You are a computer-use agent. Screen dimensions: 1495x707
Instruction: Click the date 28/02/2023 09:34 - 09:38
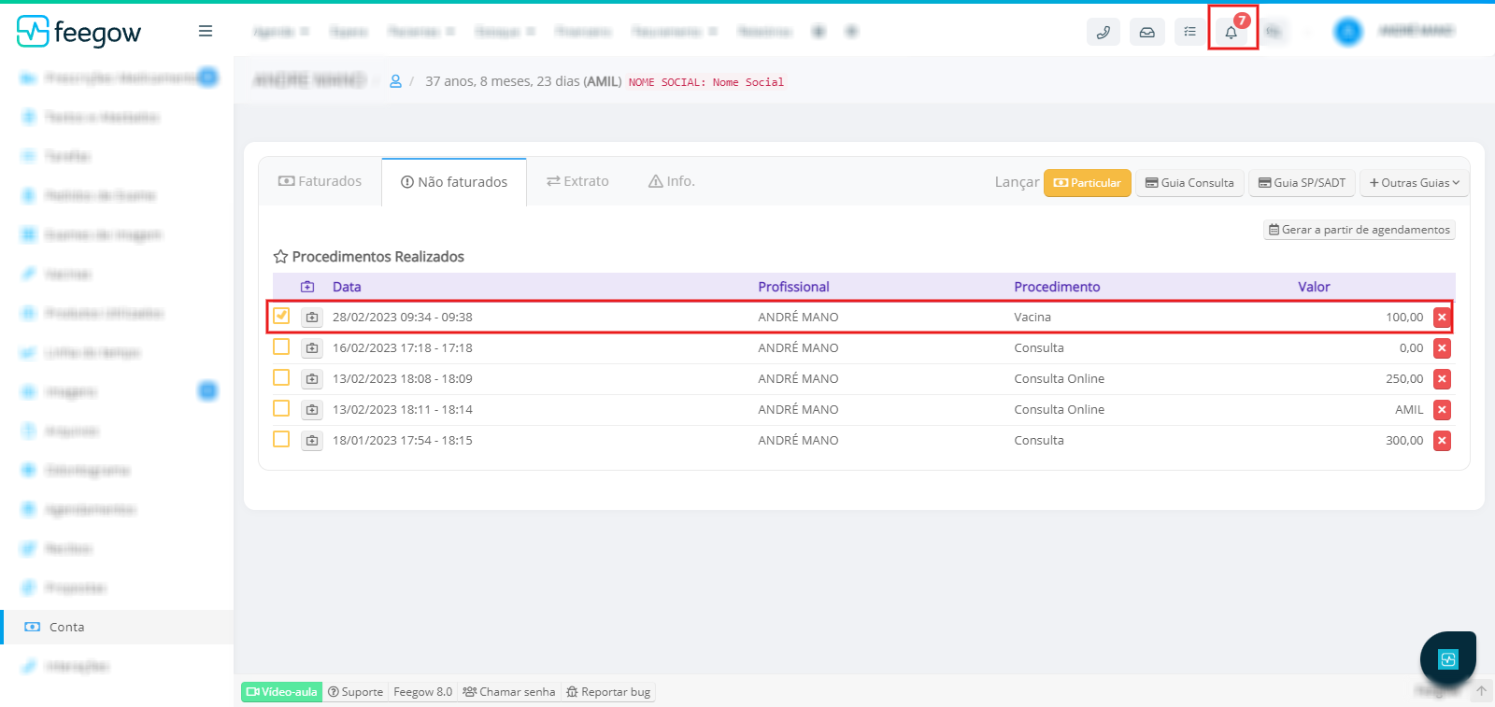[x=402, y=317]
